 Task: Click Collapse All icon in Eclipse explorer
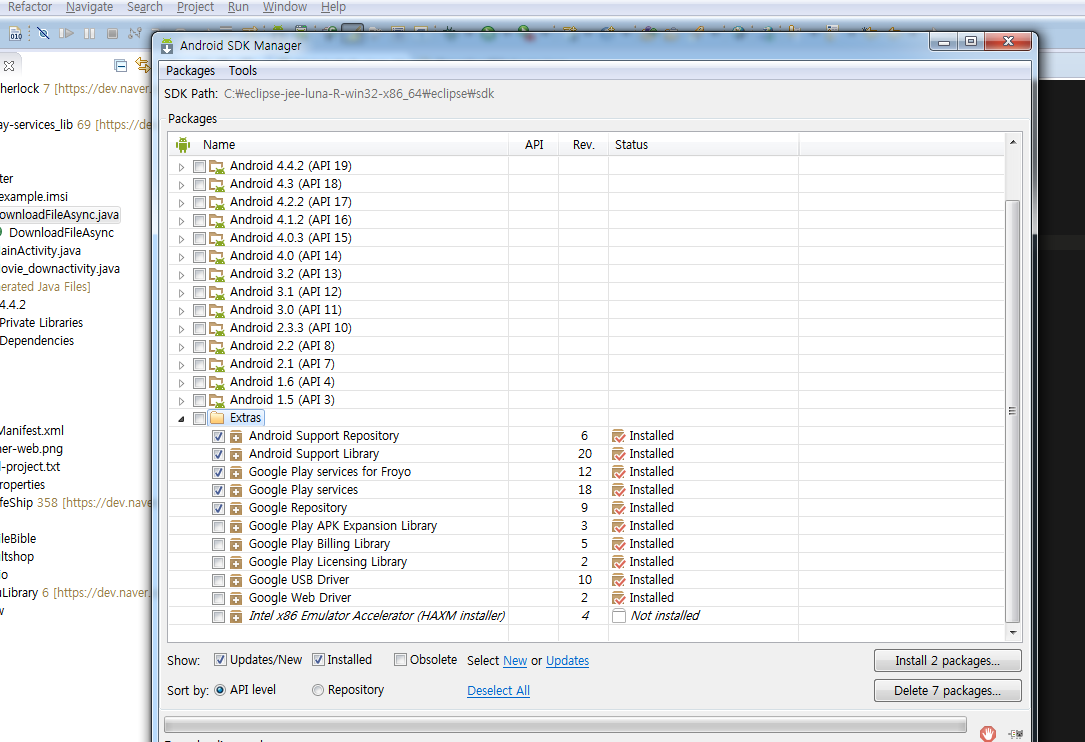coord(120,66)
